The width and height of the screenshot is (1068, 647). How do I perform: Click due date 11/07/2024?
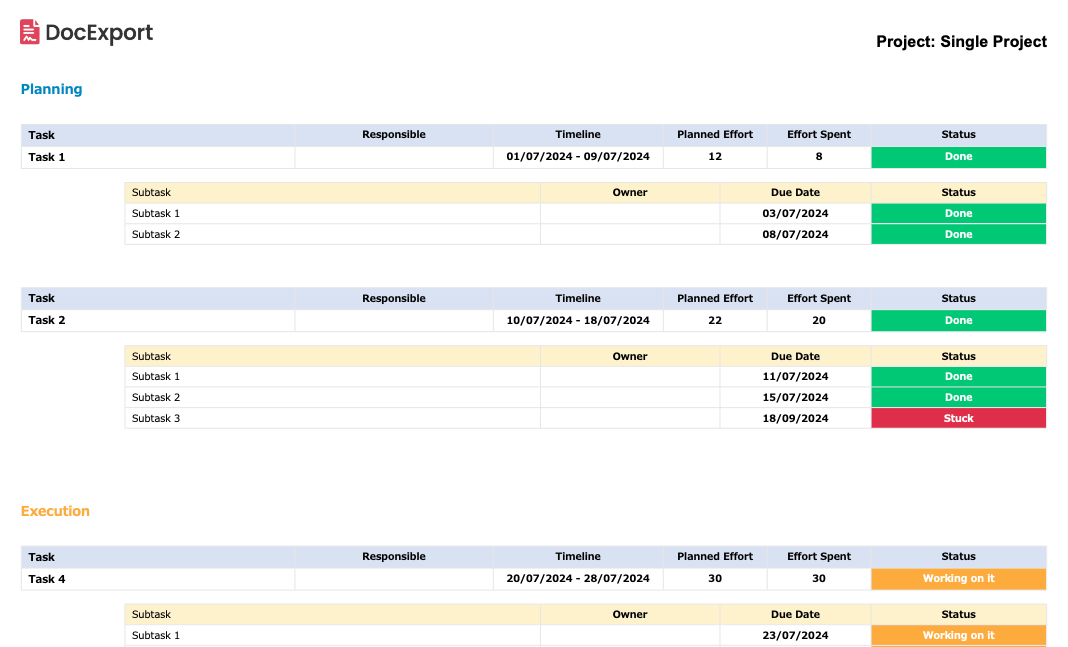pos(795,377)
